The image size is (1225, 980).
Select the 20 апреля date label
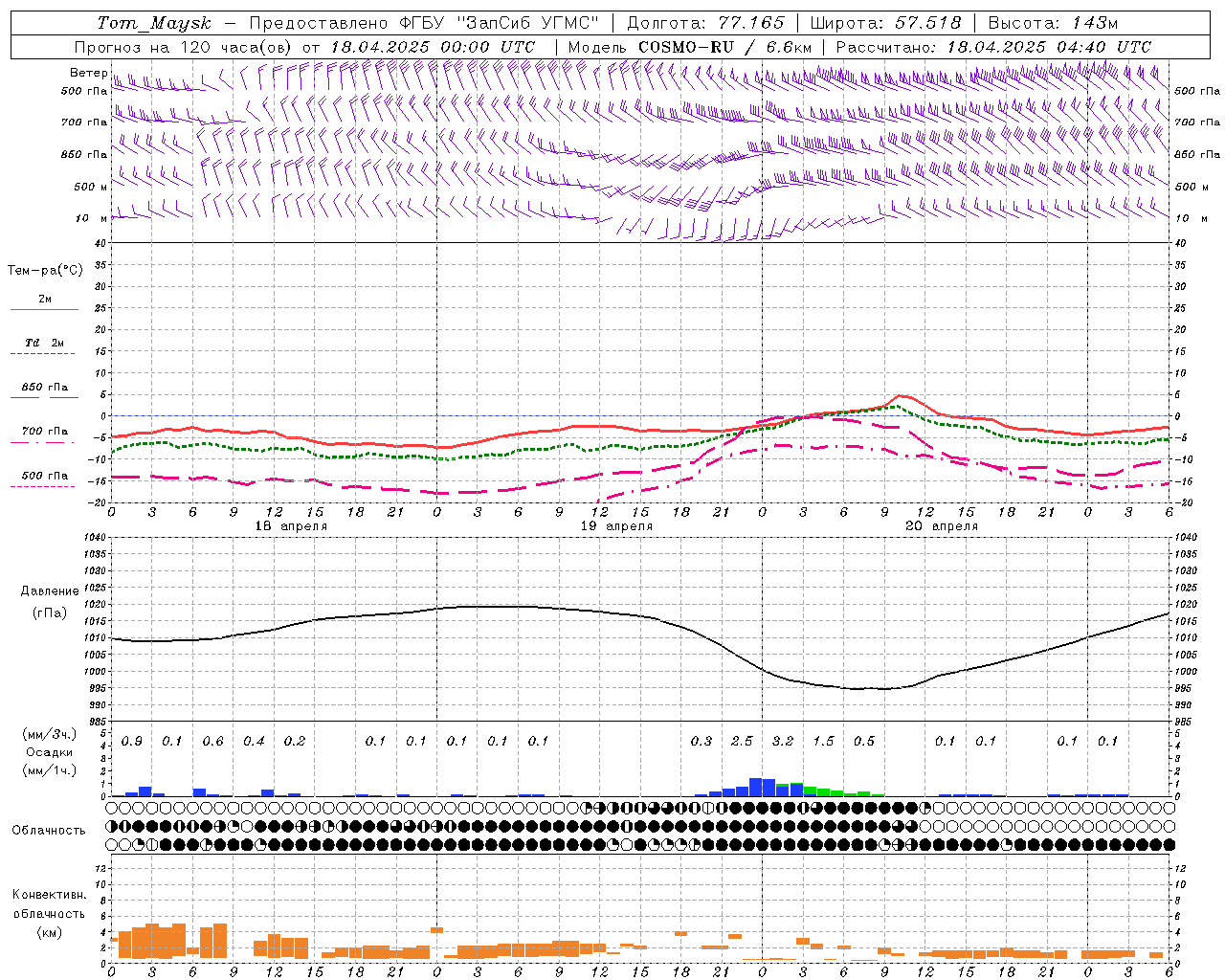[942, 526]
